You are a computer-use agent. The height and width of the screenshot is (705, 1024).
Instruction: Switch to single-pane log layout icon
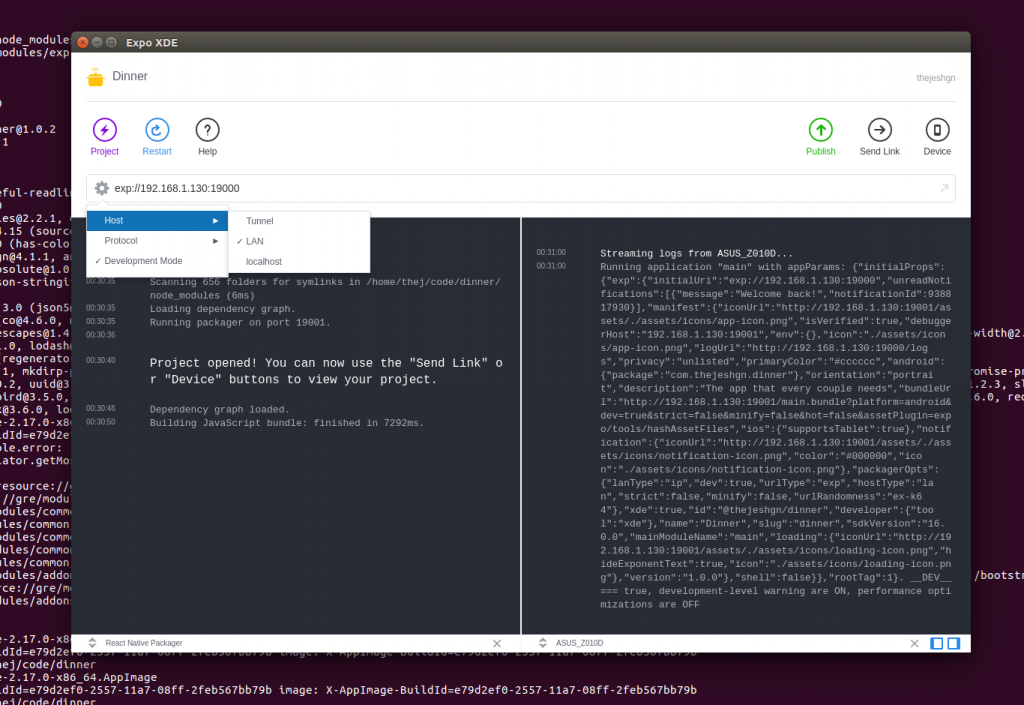coord(936,643)
